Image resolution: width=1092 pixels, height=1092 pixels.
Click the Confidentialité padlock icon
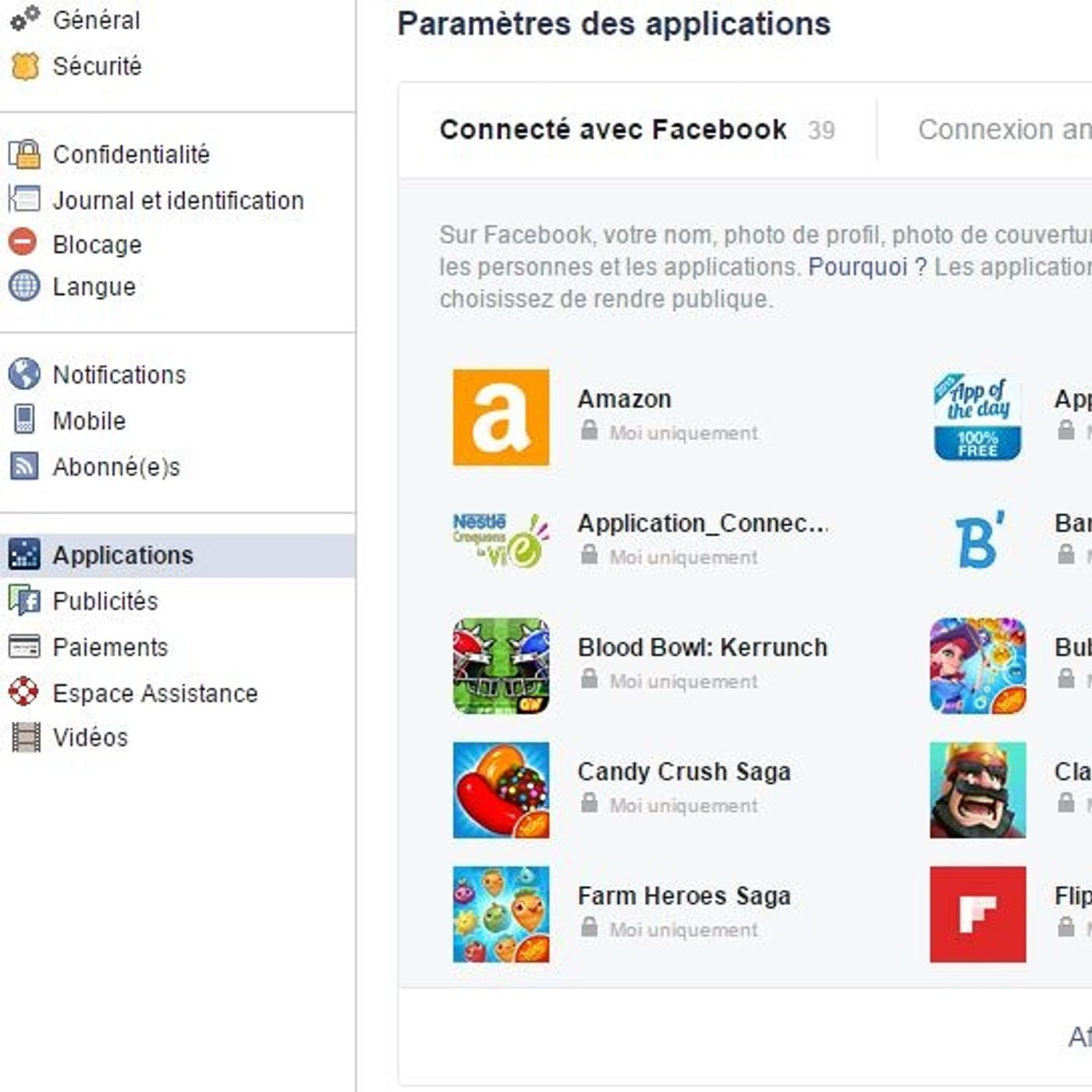(x=25, y=154)
